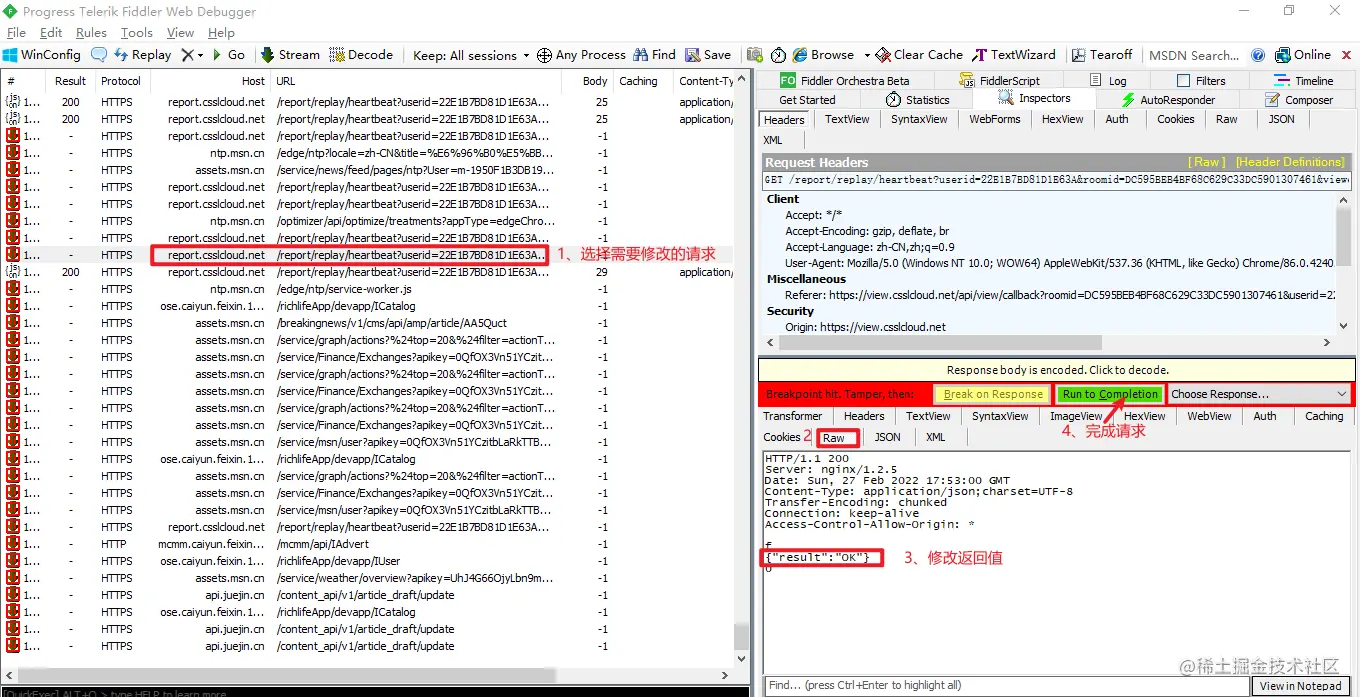
Task: Launch Browse with Internet Explorer icon
Action: click(823, 55)
